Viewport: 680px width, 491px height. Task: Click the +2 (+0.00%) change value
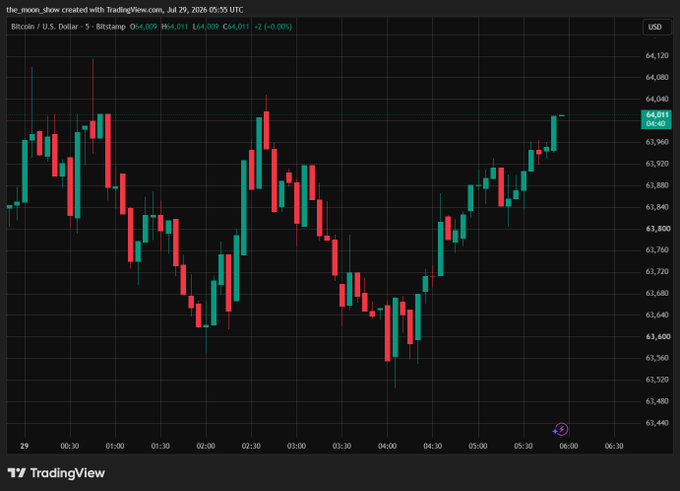[273, 27]
